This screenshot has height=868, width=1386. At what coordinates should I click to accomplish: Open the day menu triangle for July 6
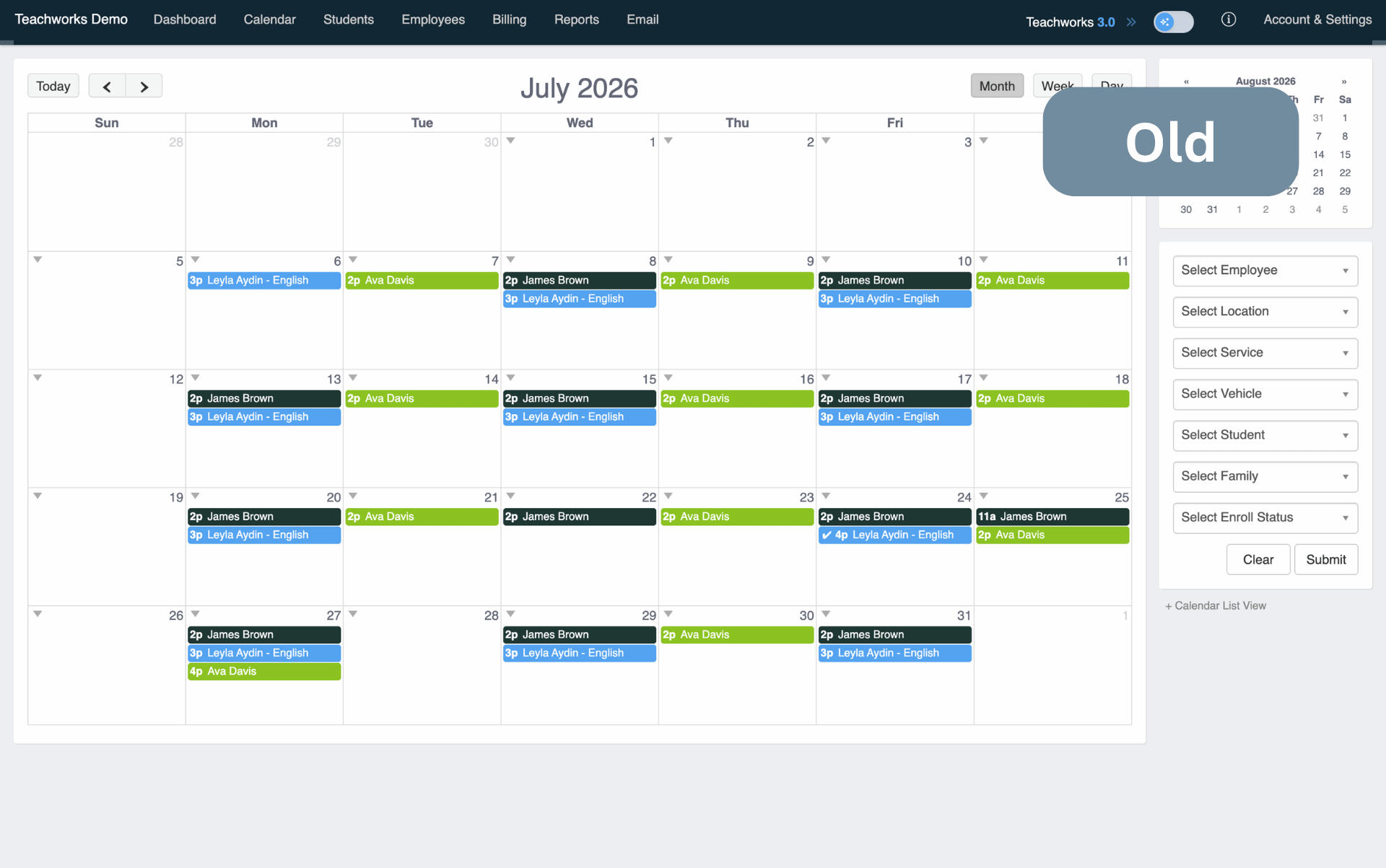coord(195,260)
